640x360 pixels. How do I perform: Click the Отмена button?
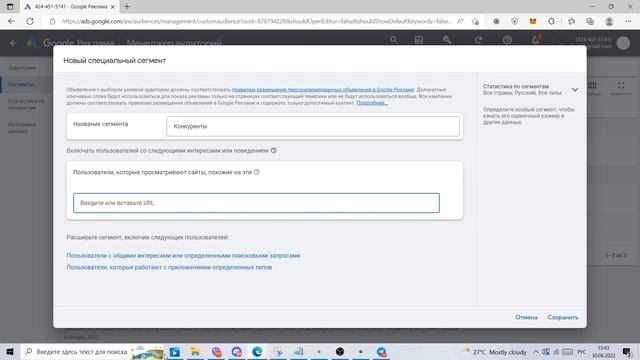point(526,317)
